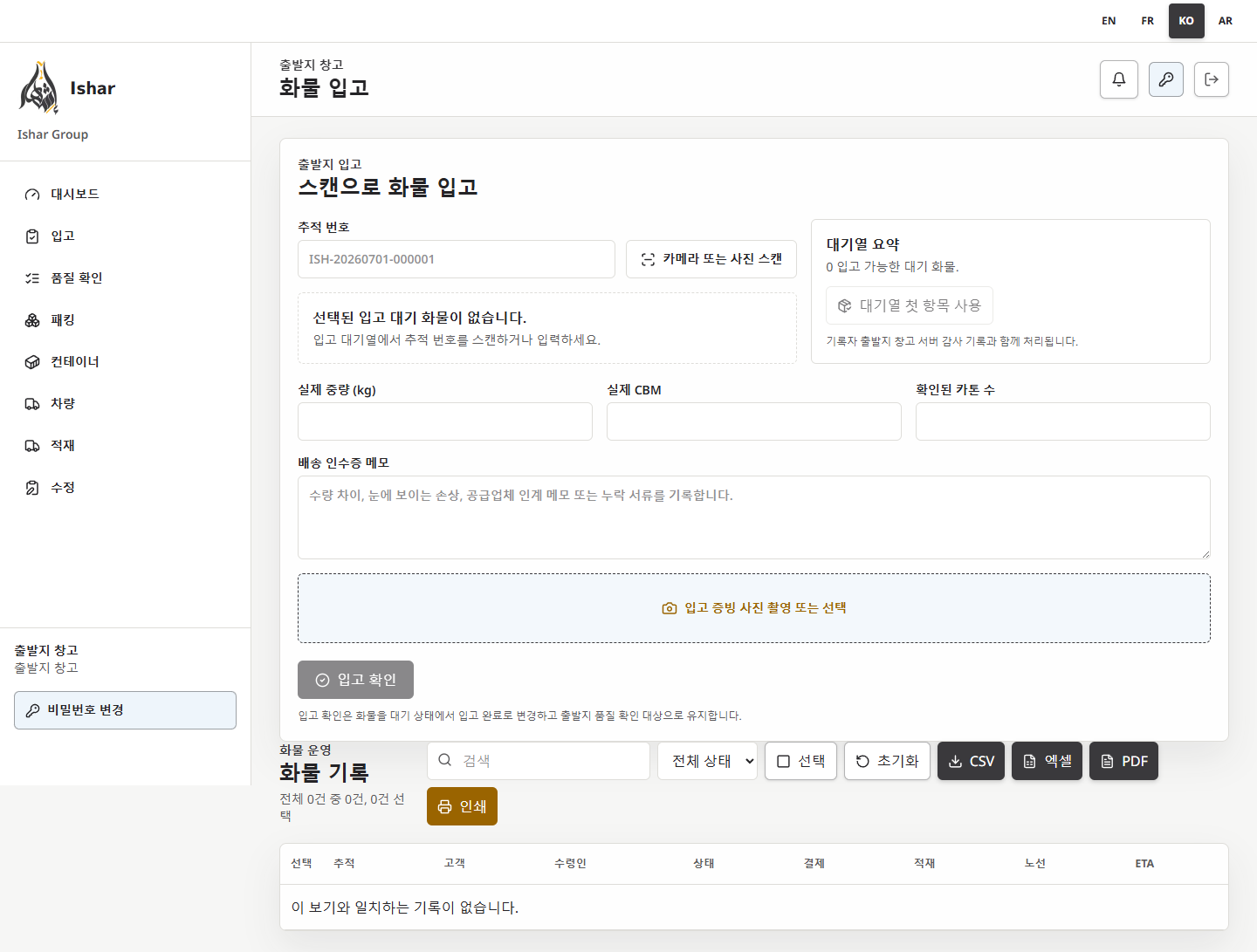Screen dimensions: 1257x952
Task: Click the 입고 clipboard icon
Action: [x=32, y=236]
